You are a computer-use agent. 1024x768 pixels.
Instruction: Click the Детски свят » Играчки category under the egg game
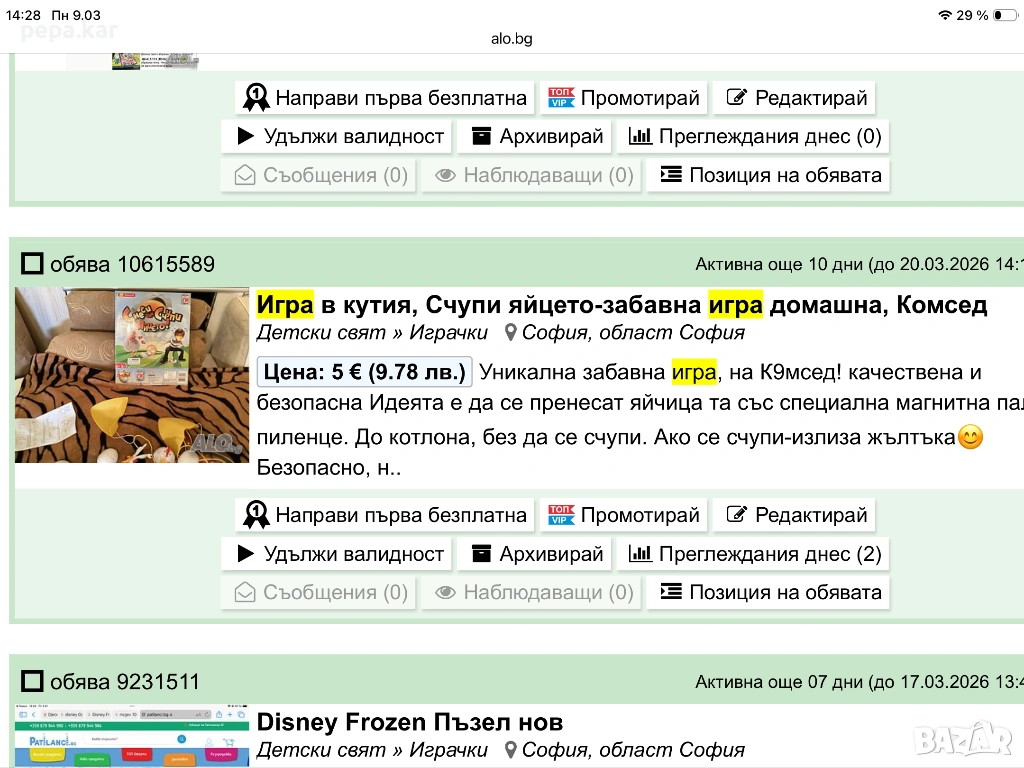tap(372, 333)
